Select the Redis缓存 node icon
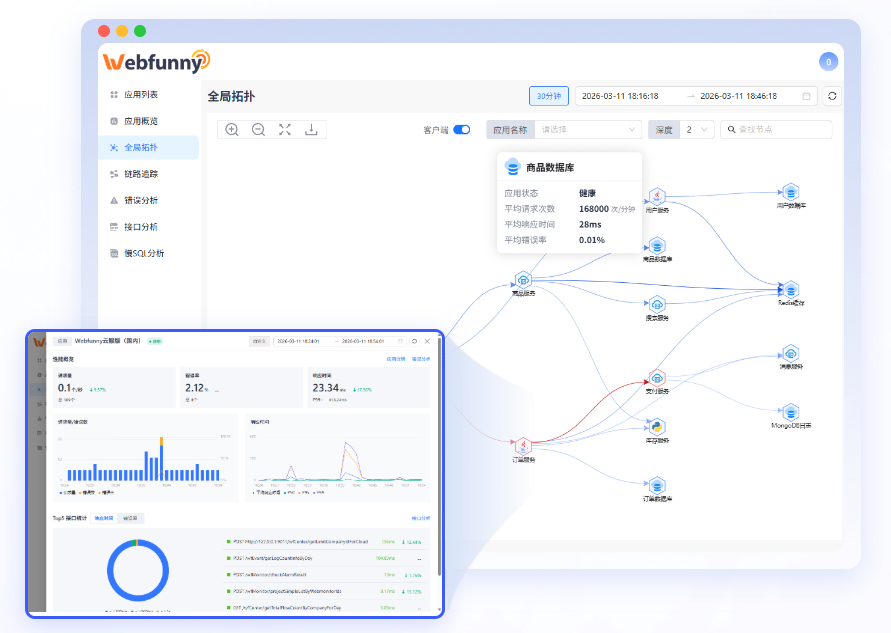This screenshot has height=633, width=891. point(790,289)
